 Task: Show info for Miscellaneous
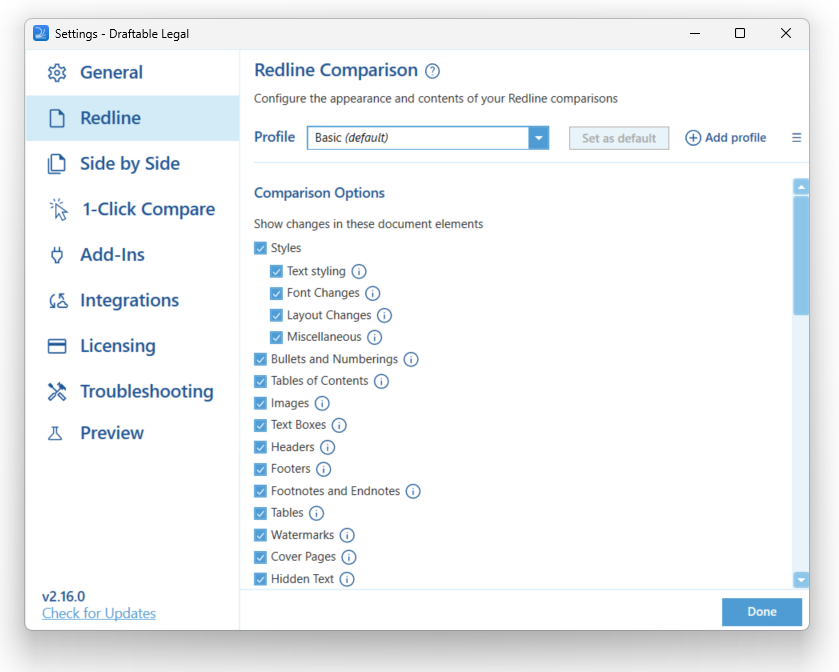pos(375,338)
